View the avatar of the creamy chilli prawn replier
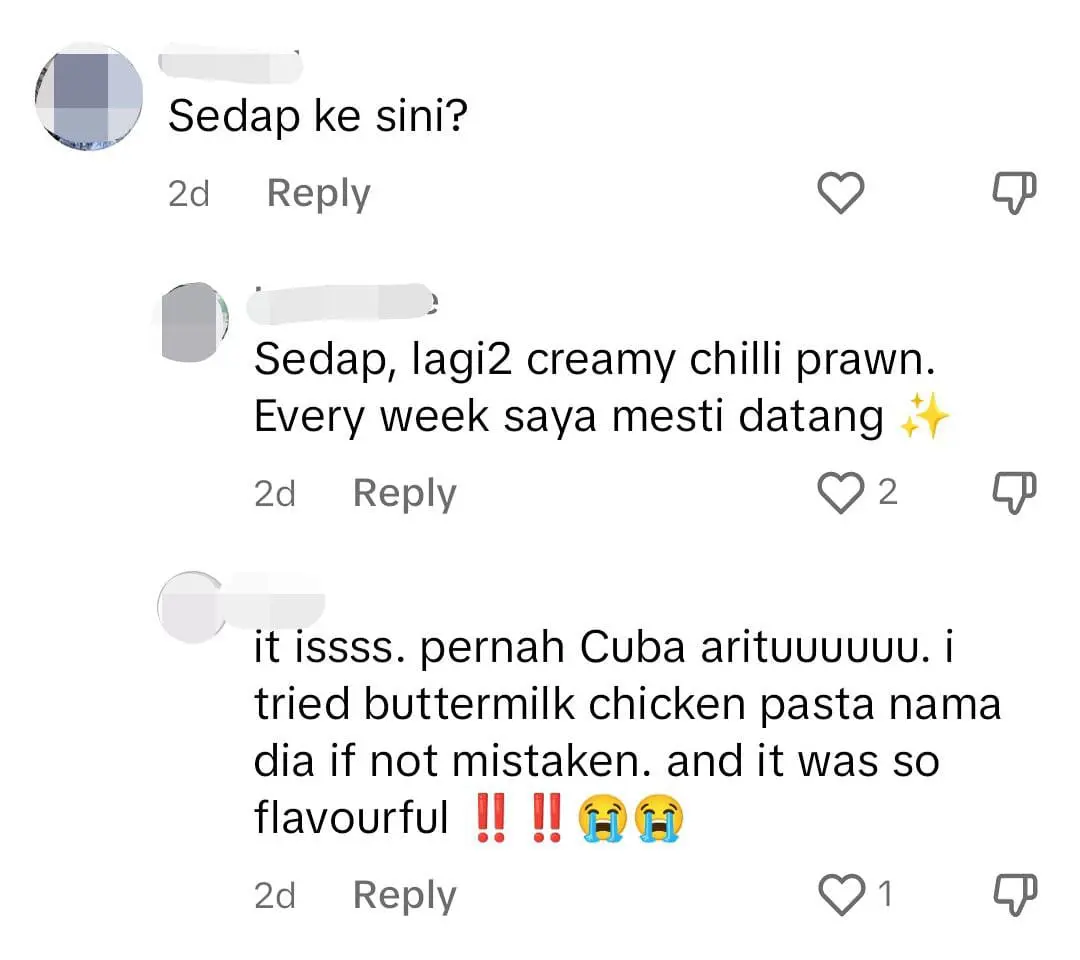Viewport: 1080px width, 960px height. [196, 320]
